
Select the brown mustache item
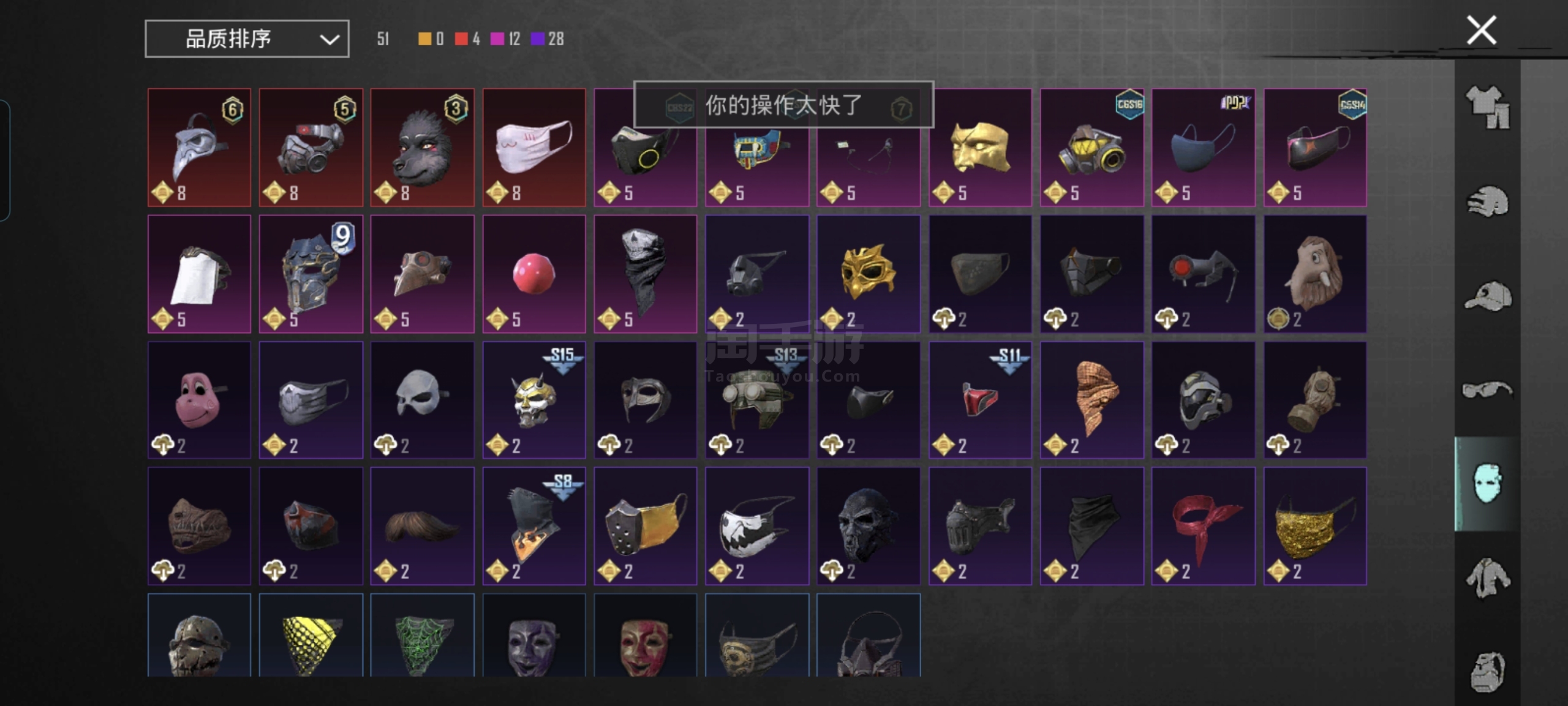click(422, 526)
